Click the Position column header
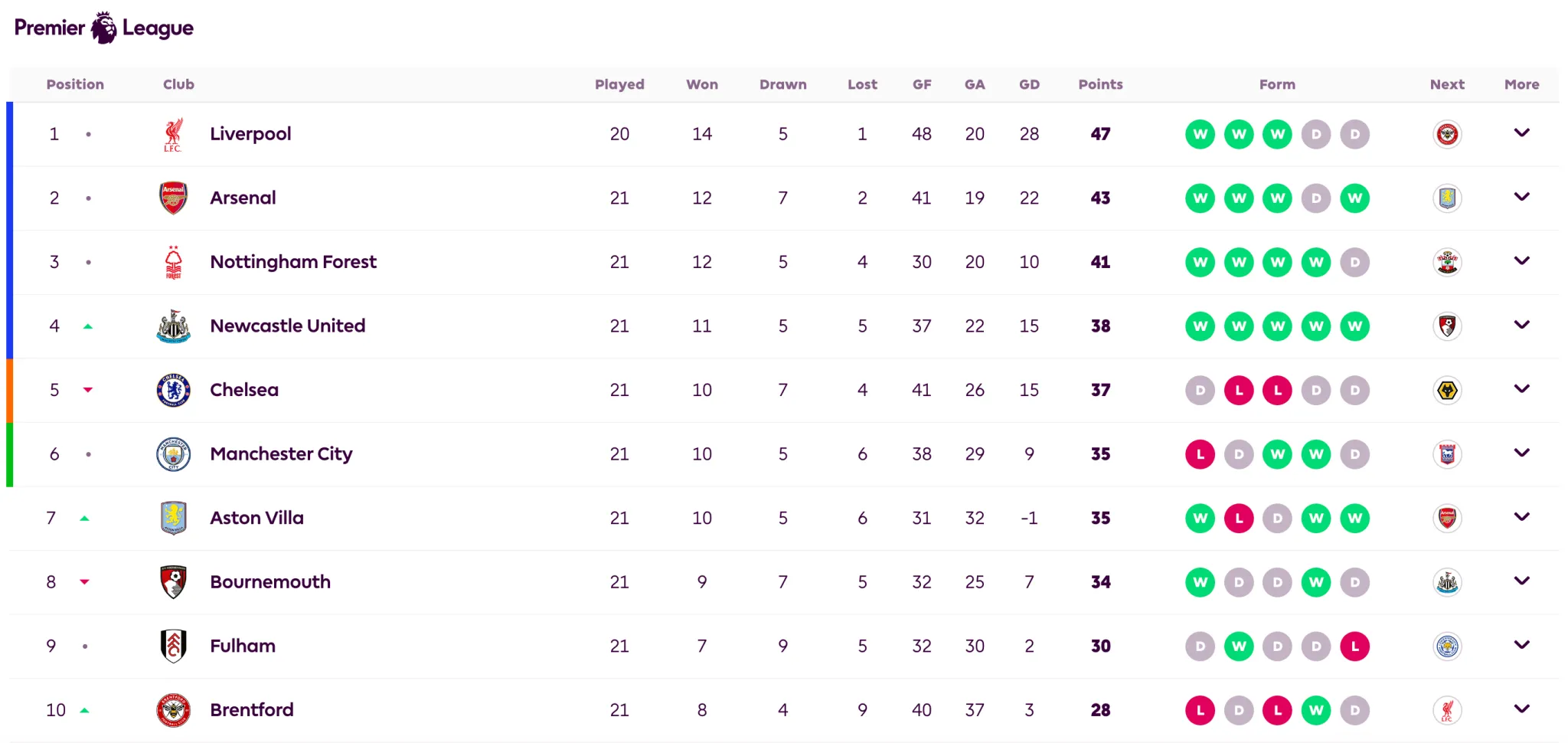The height and width of the screenshot is (743, 1568). (x=75, y=84)
